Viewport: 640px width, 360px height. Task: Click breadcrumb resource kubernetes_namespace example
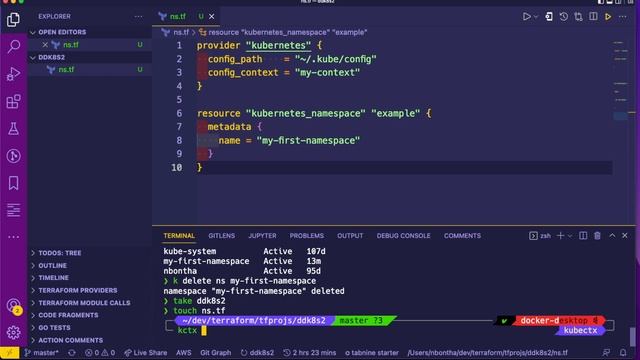pos(283,32)
